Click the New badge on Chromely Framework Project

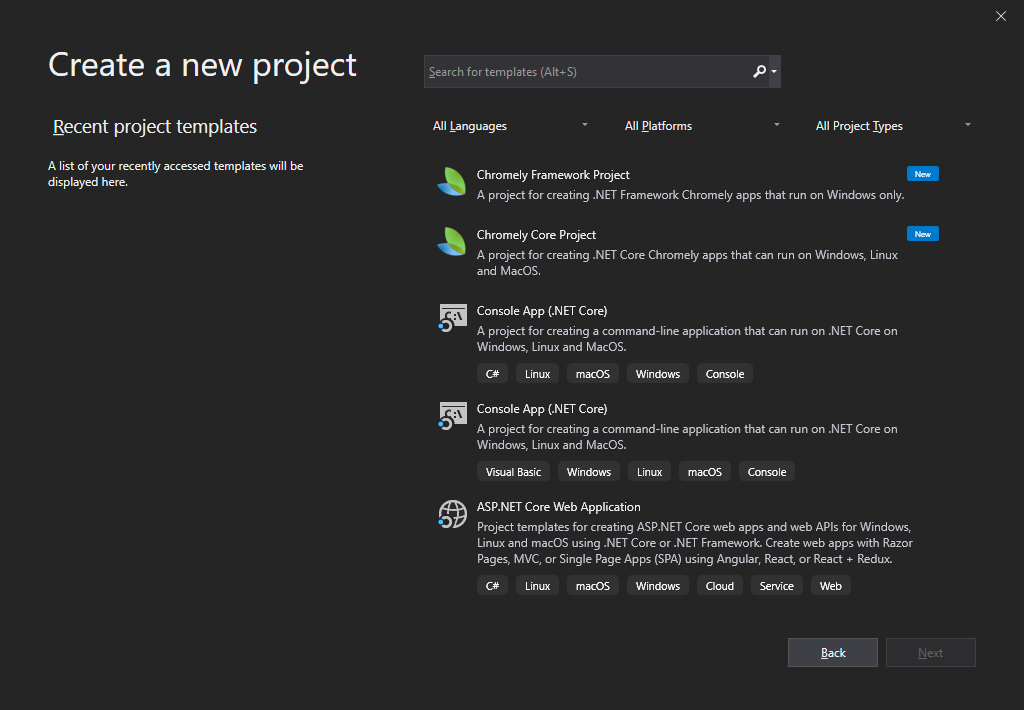tap(922, 174)
